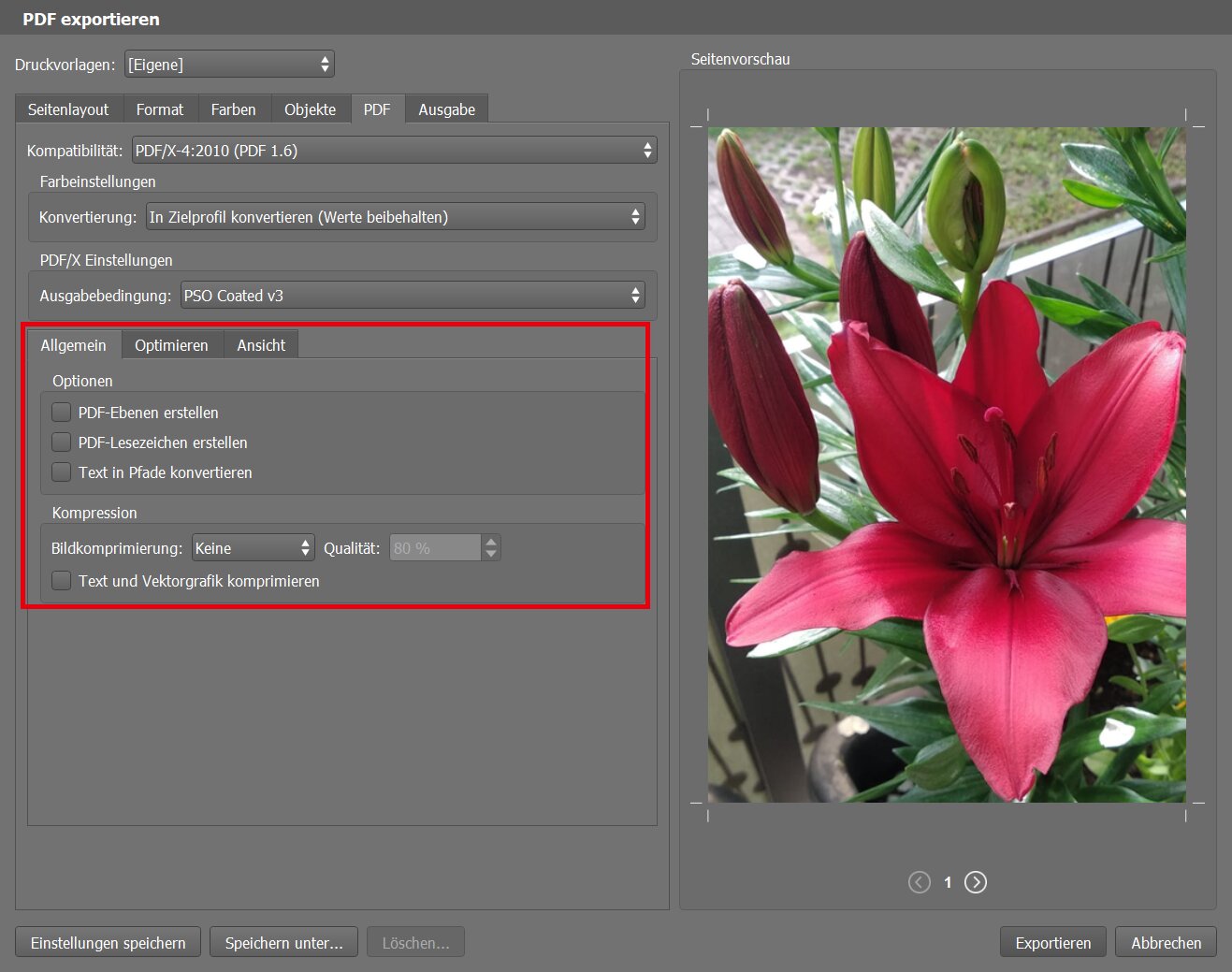This screenshot has height=972, width=1232.
Task: Click the Exportieren button
Action: tap(1053, 943)
